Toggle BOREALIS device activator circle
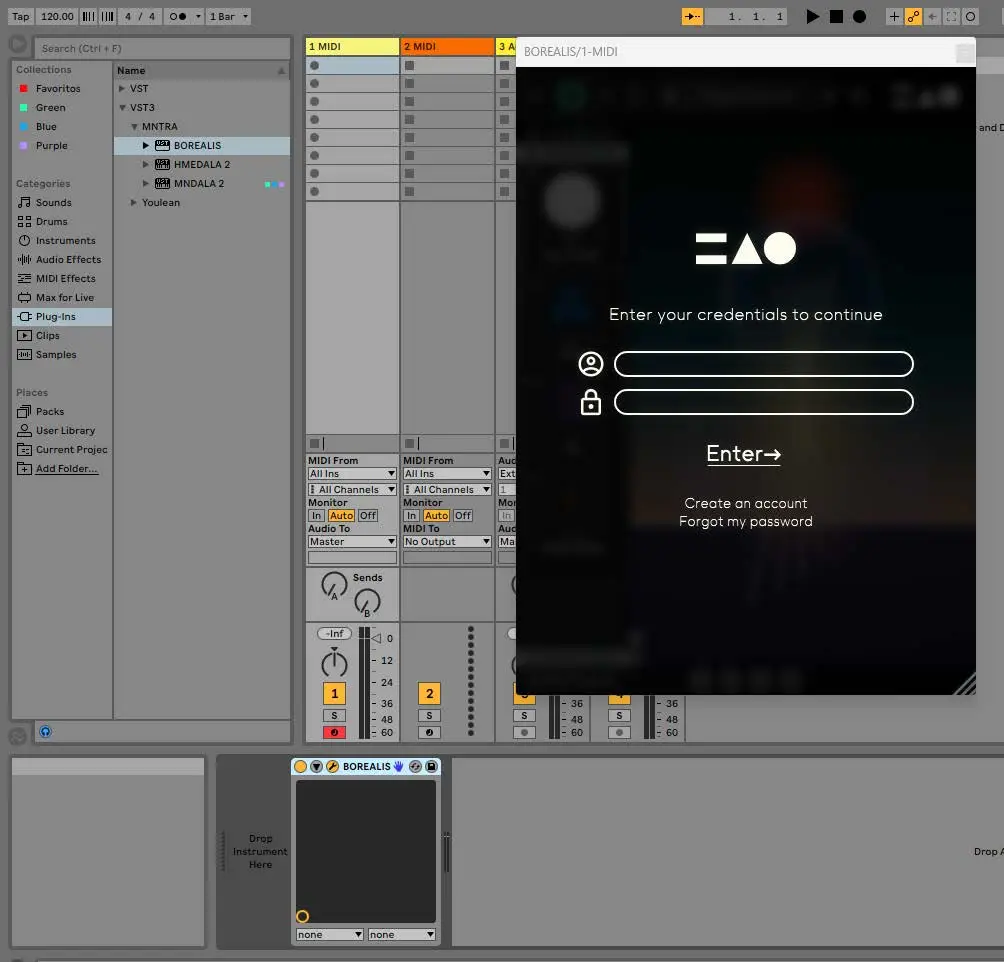Viewport: 1004px width, 962px height. coord(300,767)
